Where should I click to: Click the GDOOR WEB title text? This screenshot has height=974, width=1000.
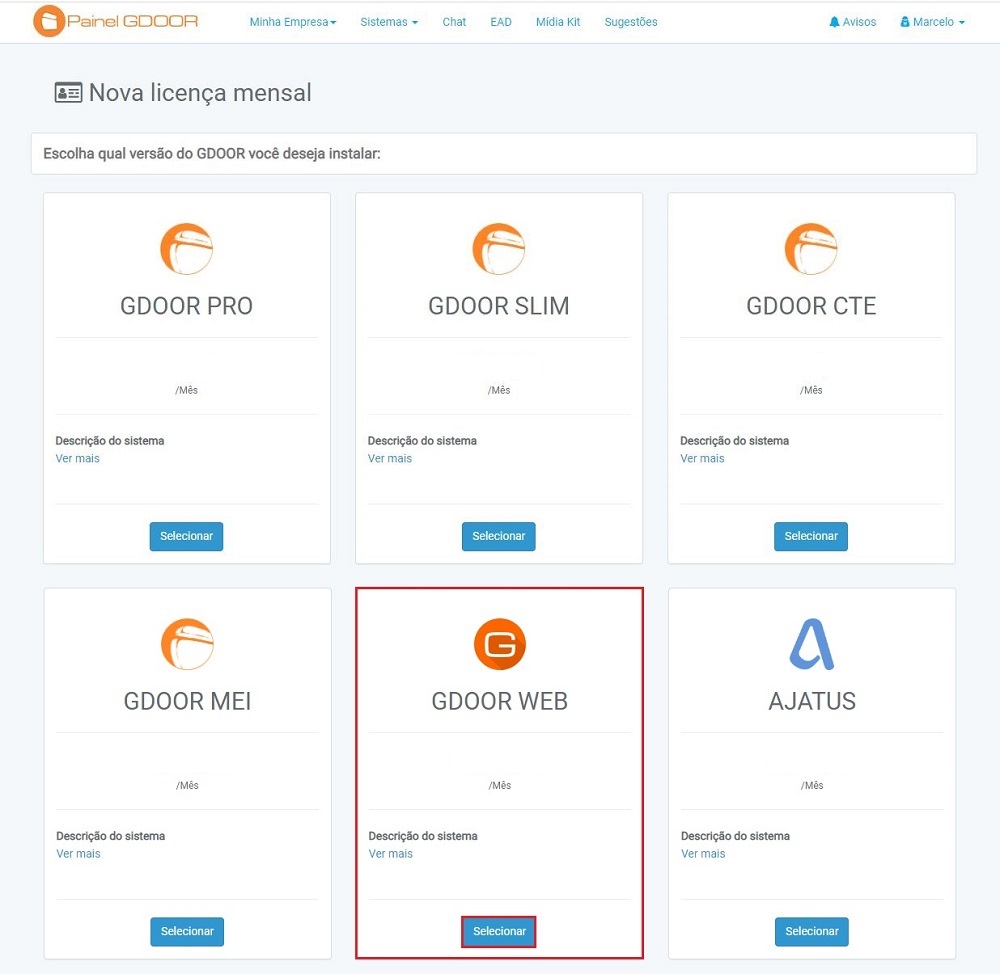click(x=500, y=702)
